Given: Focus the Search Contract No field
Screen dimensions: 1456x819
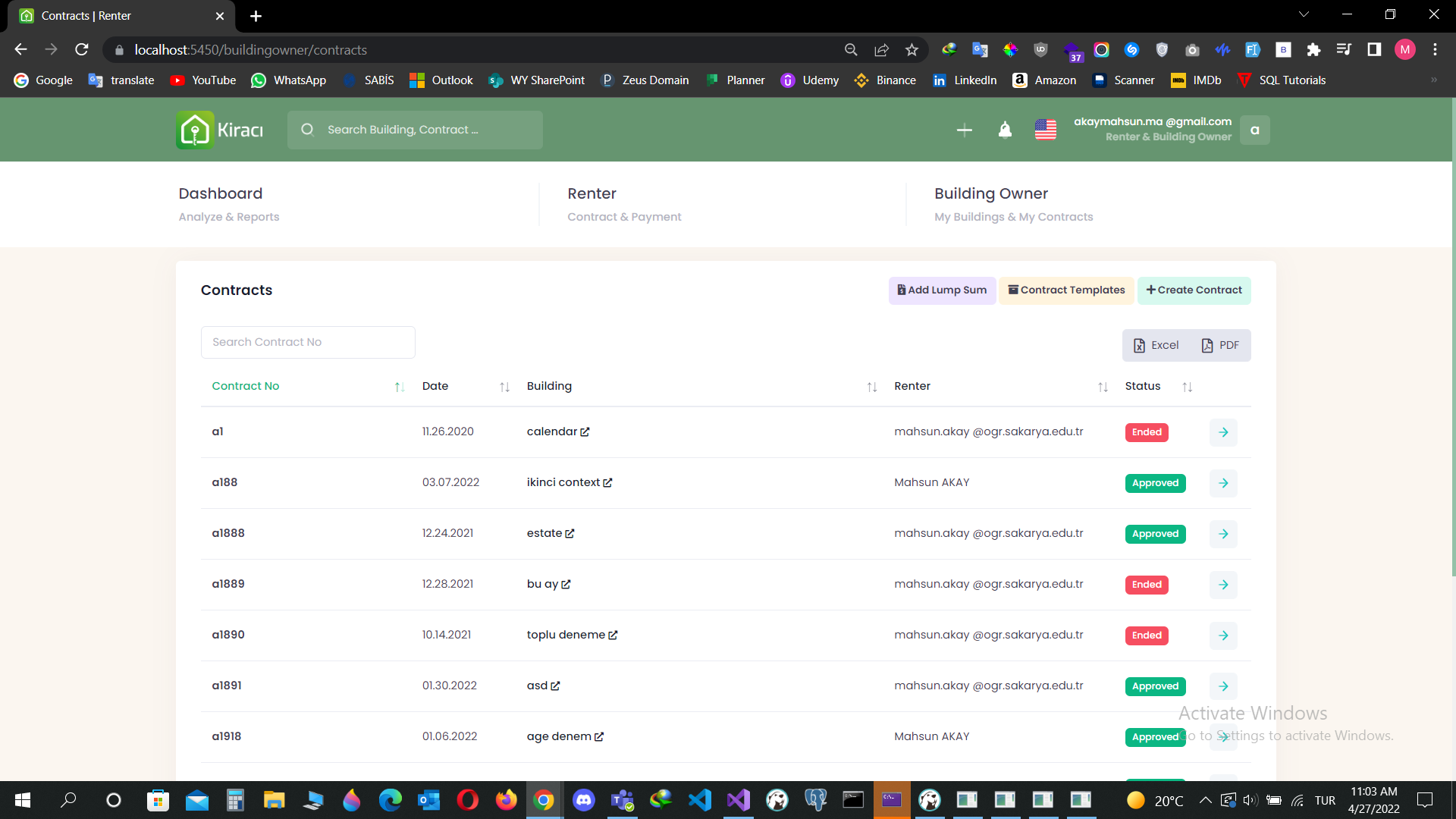Looking at the screenshot, I should coord(308,342).
